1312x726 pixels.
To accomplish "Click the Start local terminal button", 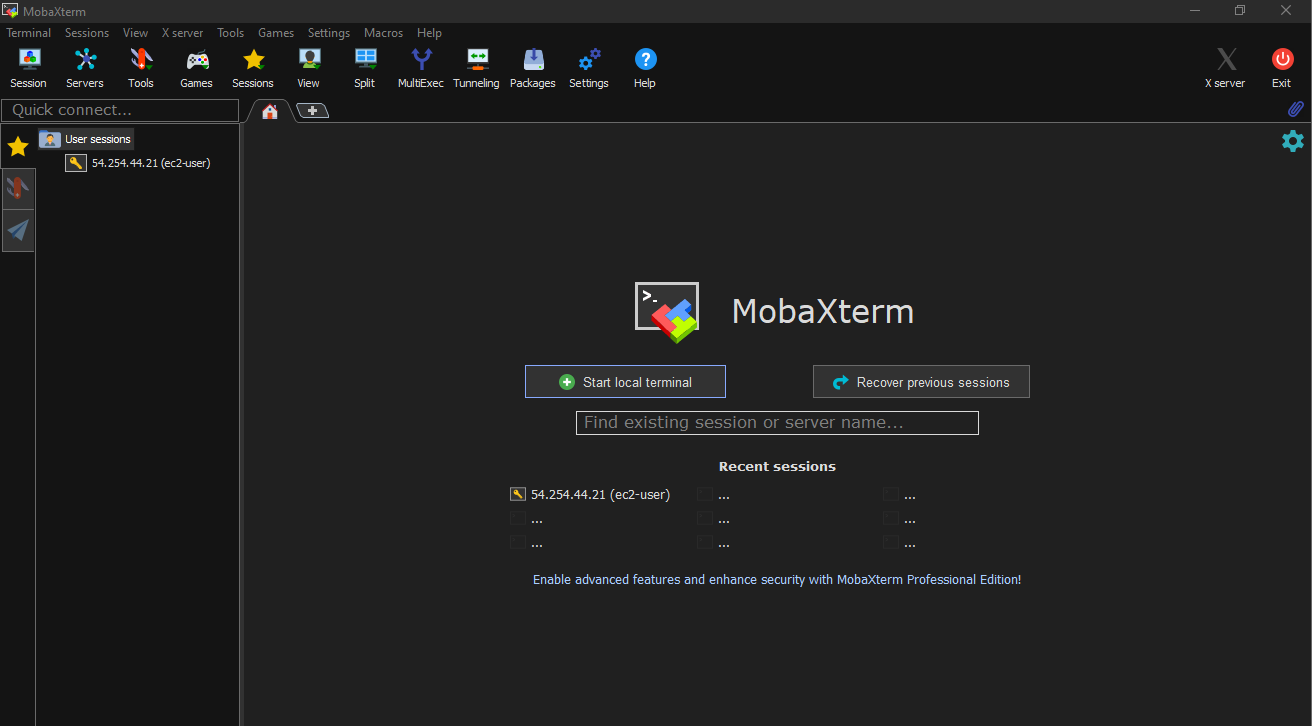I will 625,382.
